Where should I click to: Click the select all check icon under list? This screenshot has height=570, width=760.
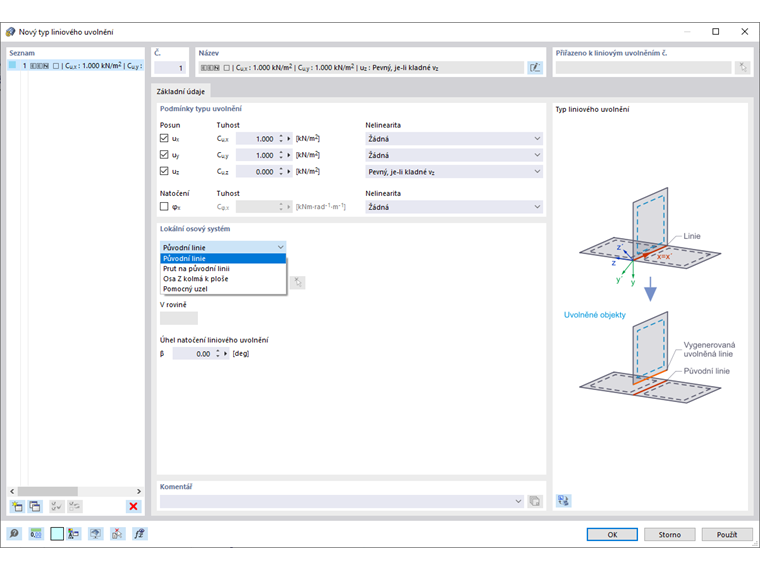coord(56,507)
